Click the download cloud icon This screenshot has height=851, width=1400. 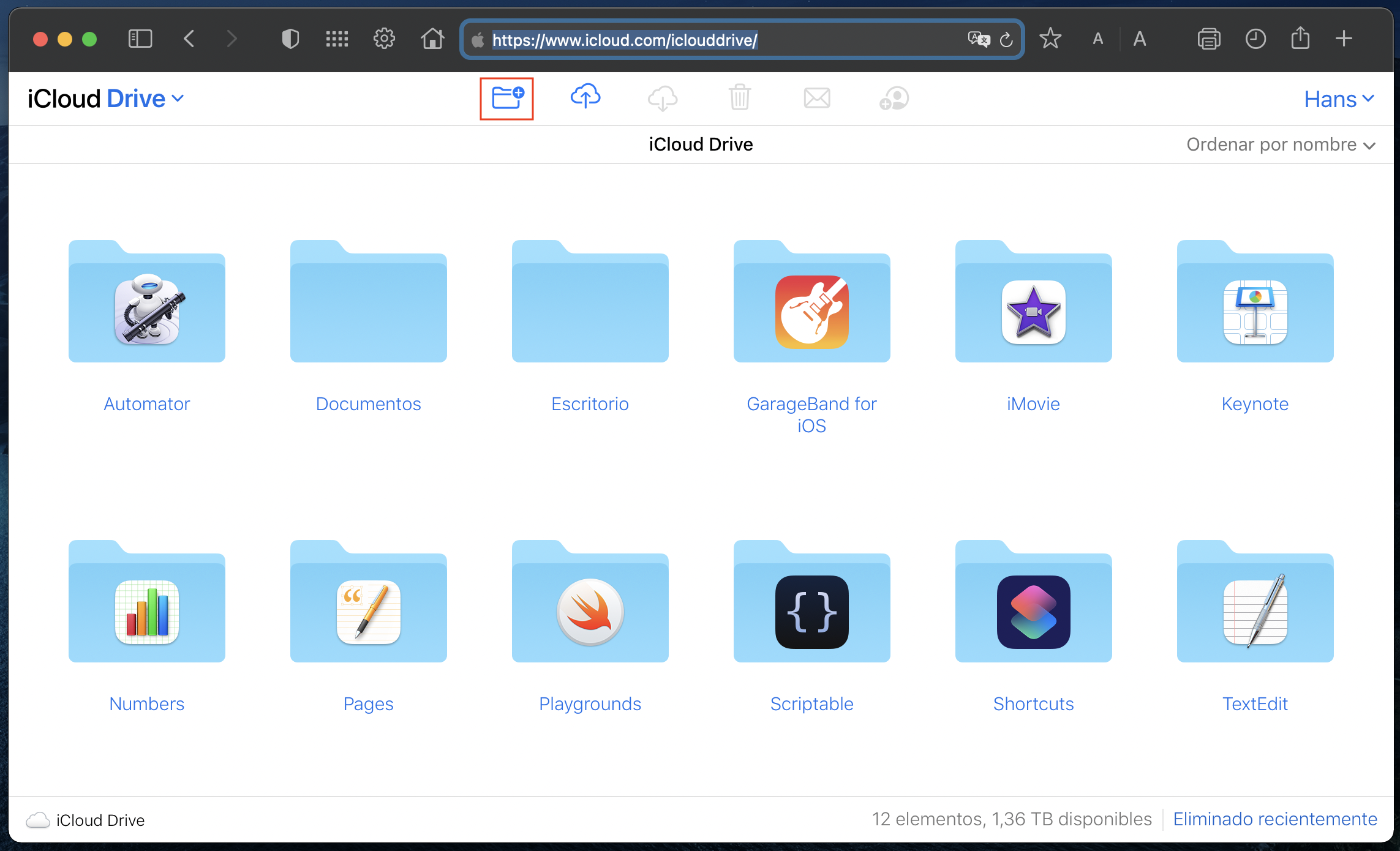click(663, 98)
